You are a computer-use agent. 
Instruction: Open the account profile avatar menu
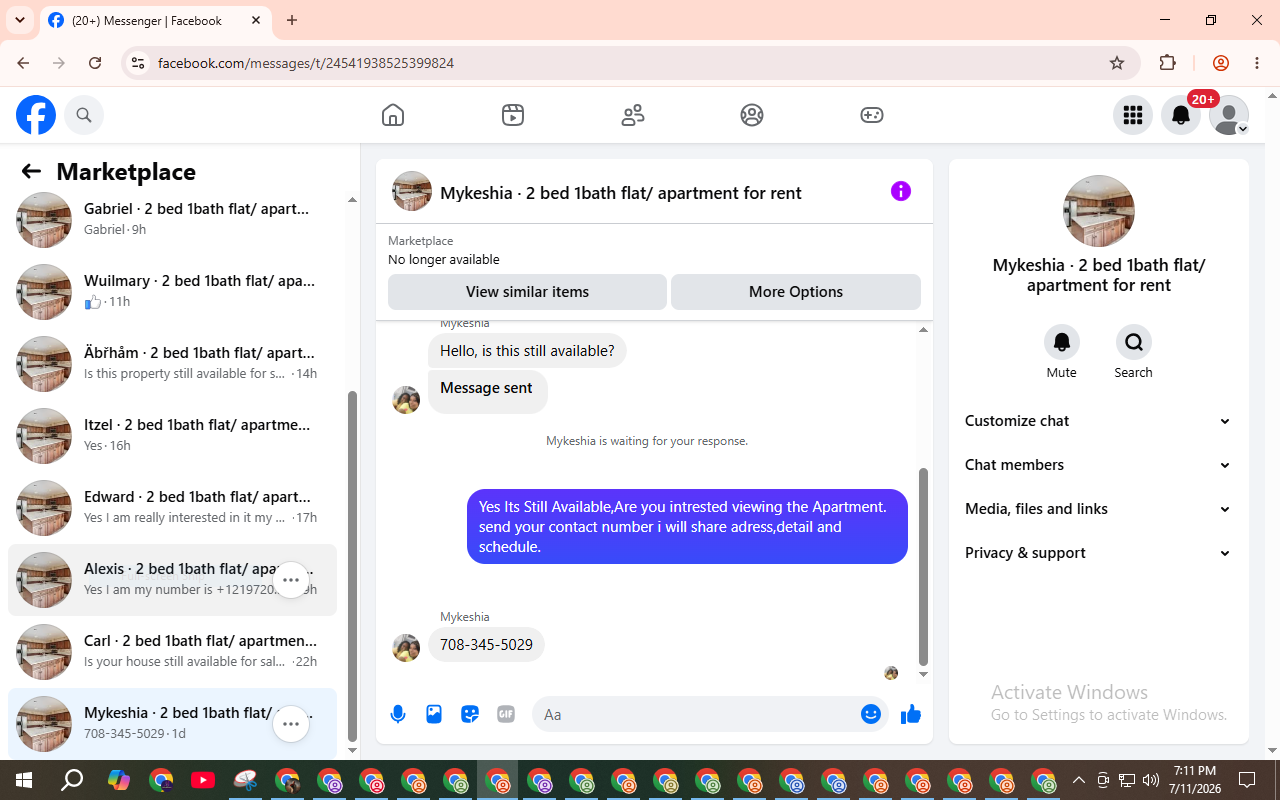[x=1229, y=115]
